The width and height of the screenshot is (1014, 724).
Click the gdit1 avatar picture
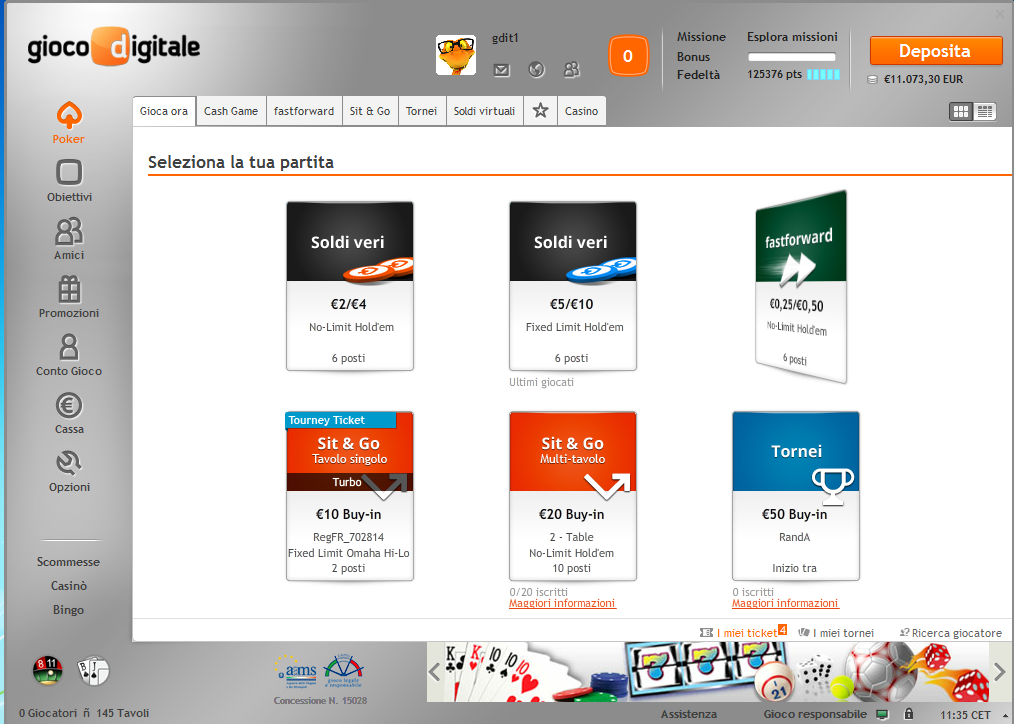[456, 55]
